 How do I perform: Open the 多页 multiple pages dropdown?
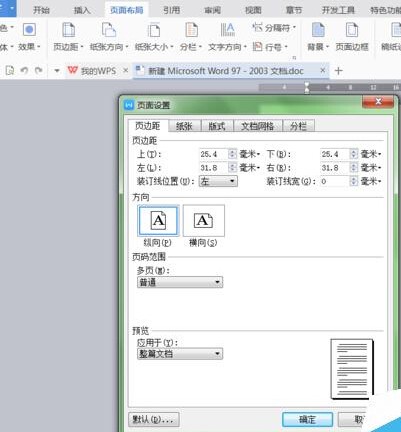tap(180, 282)
